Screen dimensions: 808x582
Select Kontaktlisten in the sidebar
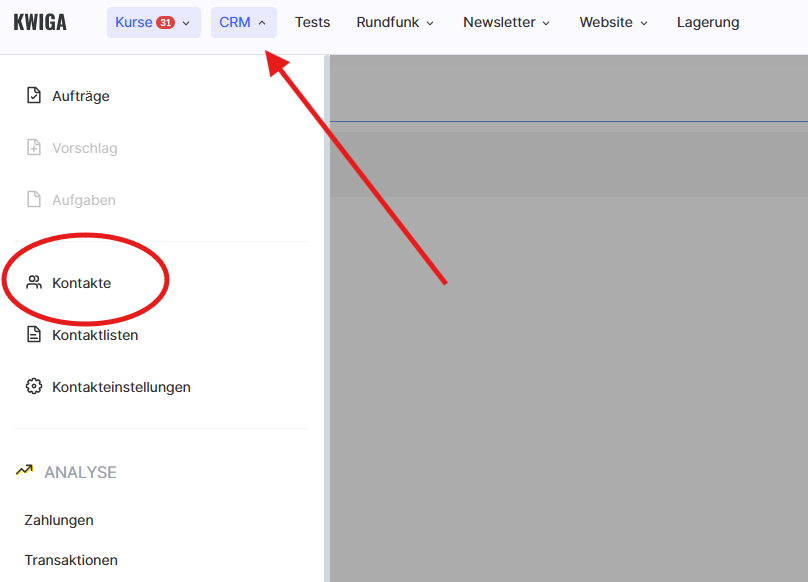tap(95, 335)
